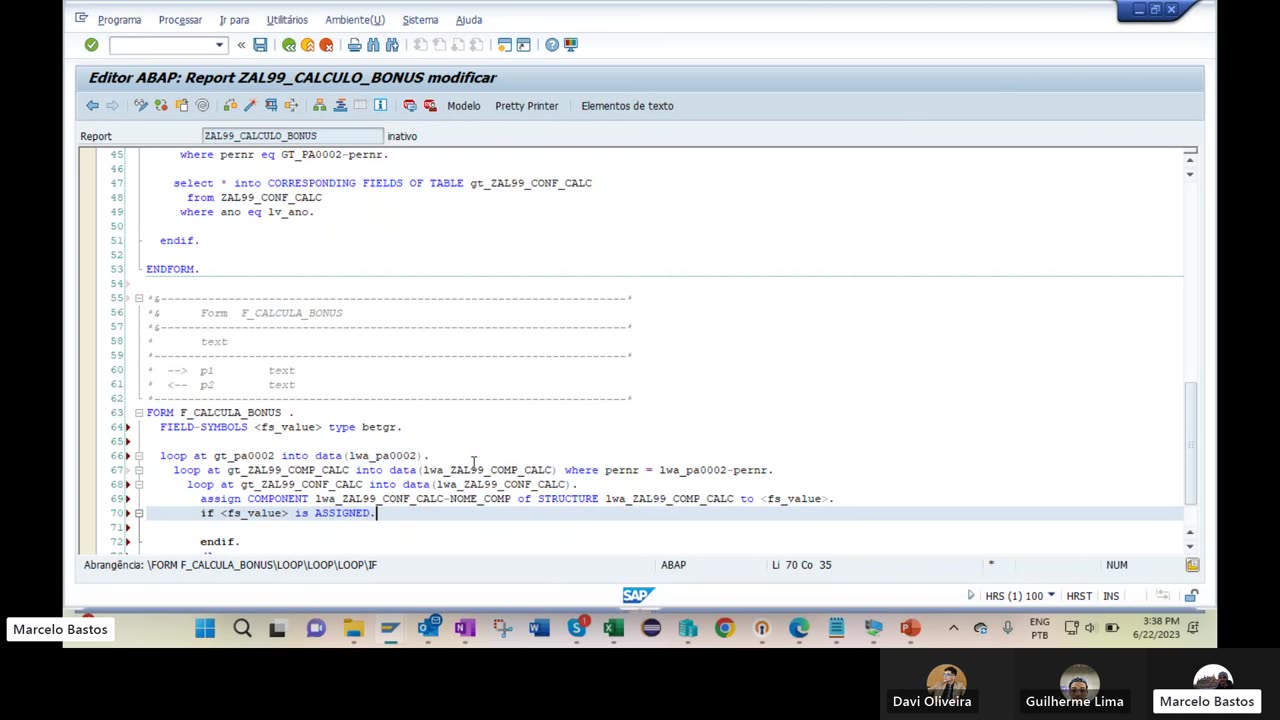
Task: Click the editor options icon beside NUM
Action: point(1192,565)
